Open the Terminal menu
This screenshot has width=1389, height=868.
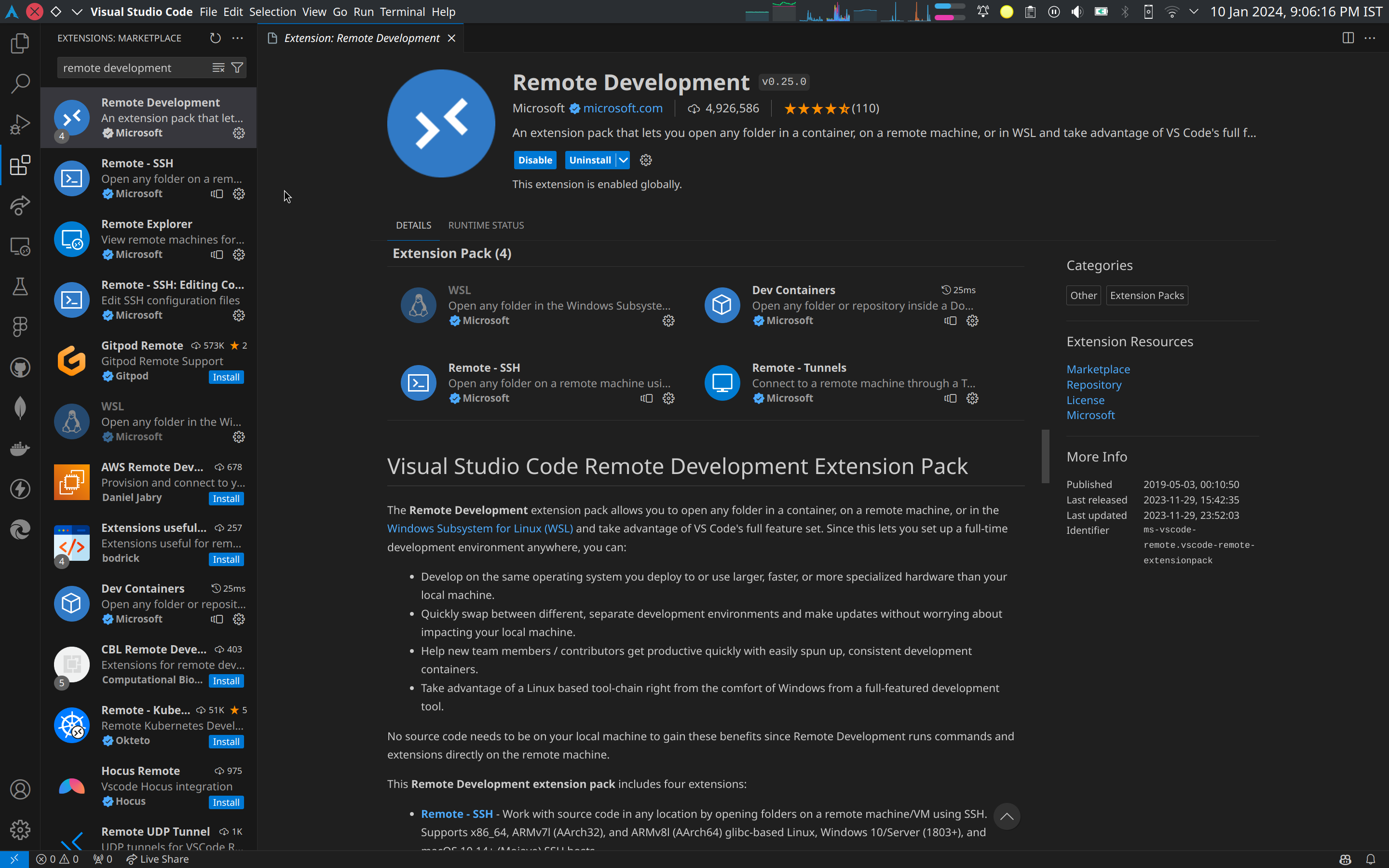402,12
